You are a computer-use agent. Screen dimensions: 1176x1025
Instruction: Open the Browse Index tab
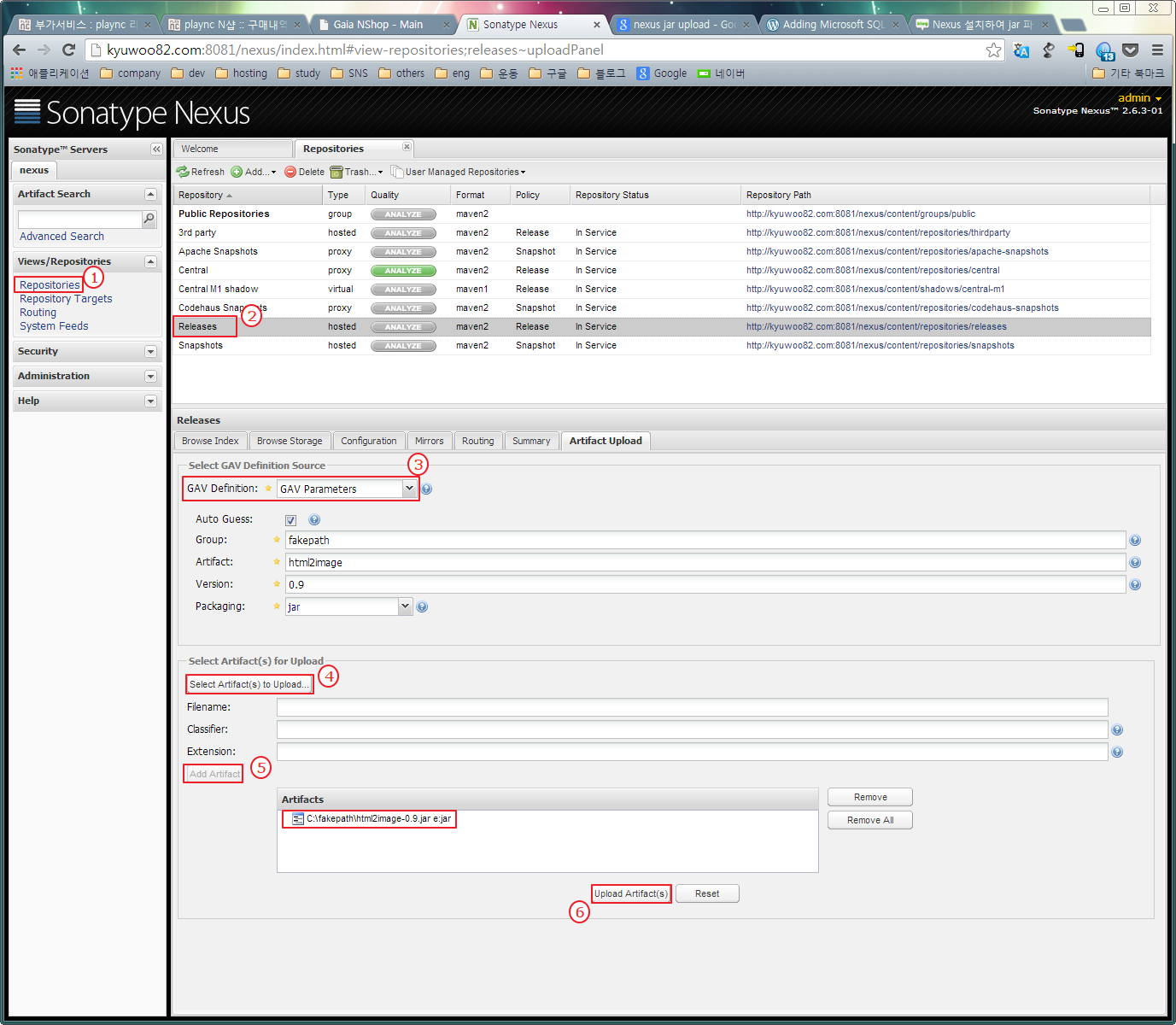pos(210,441)
